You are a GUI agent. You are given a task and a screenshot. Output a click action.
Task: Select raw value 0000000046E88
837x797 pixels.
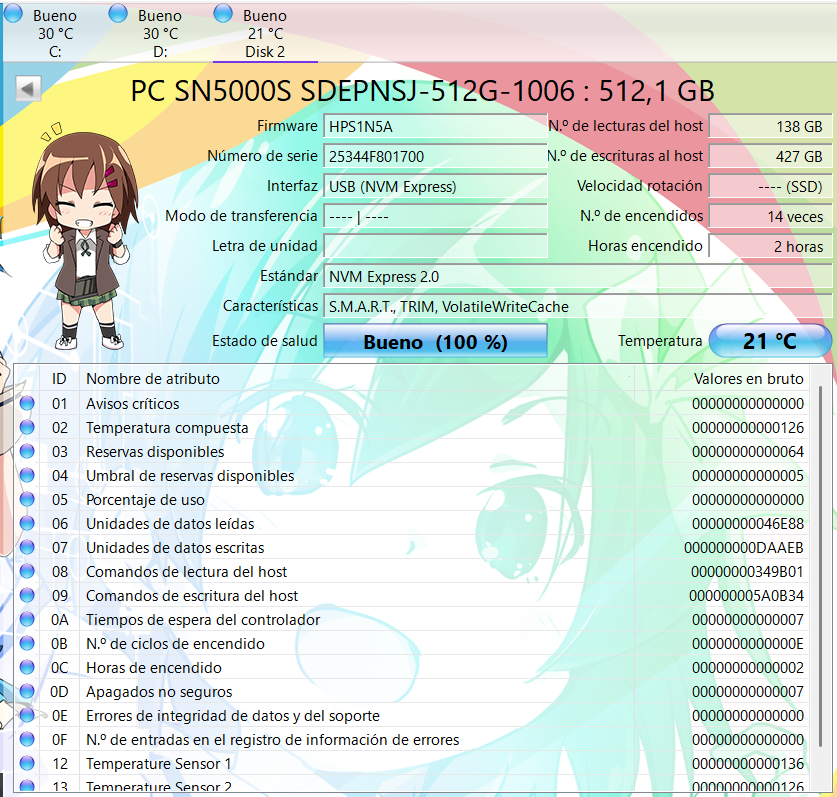click(x=748, y=524)
